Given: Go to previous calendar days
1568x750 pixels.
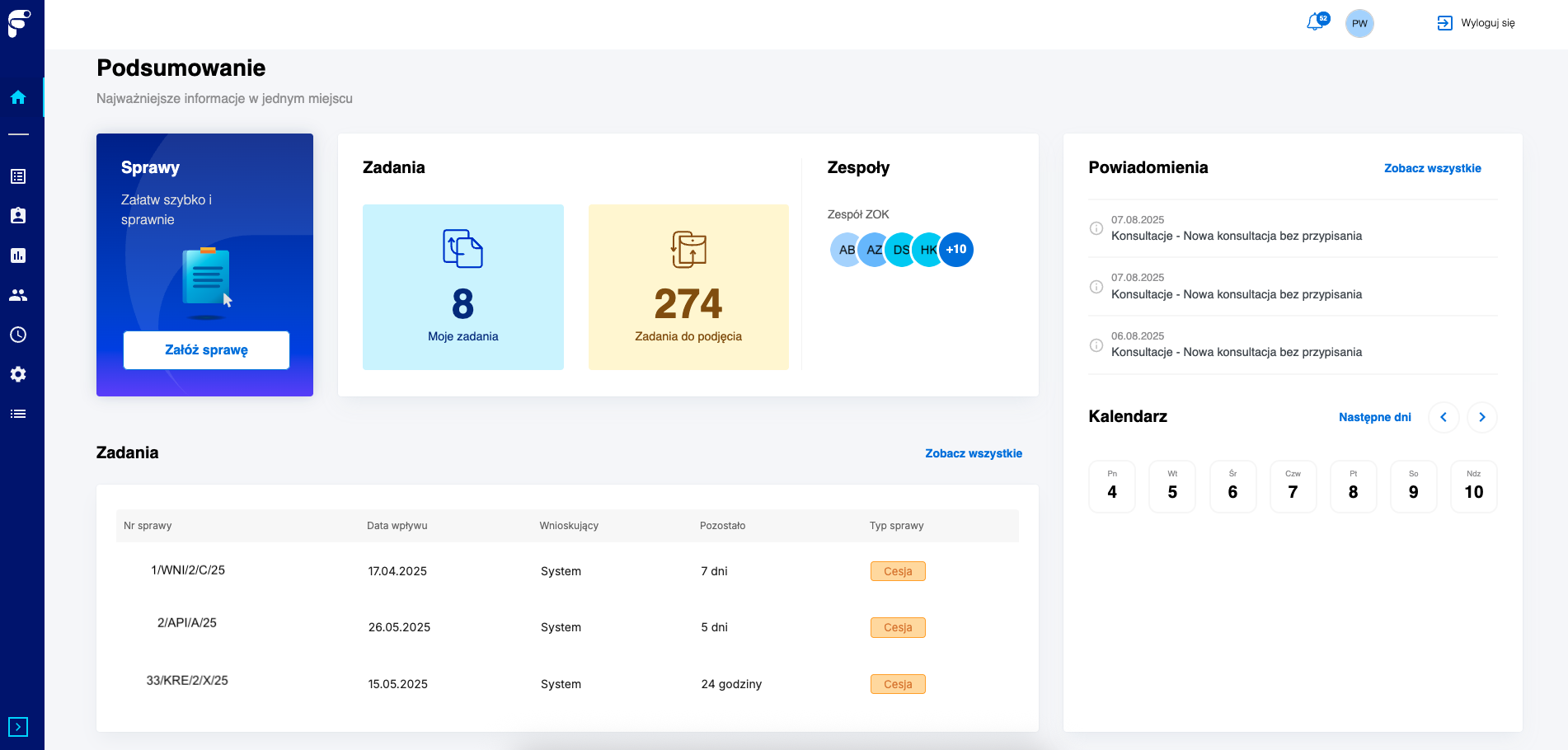Looking at the screenshot, I should point(1444,417).
